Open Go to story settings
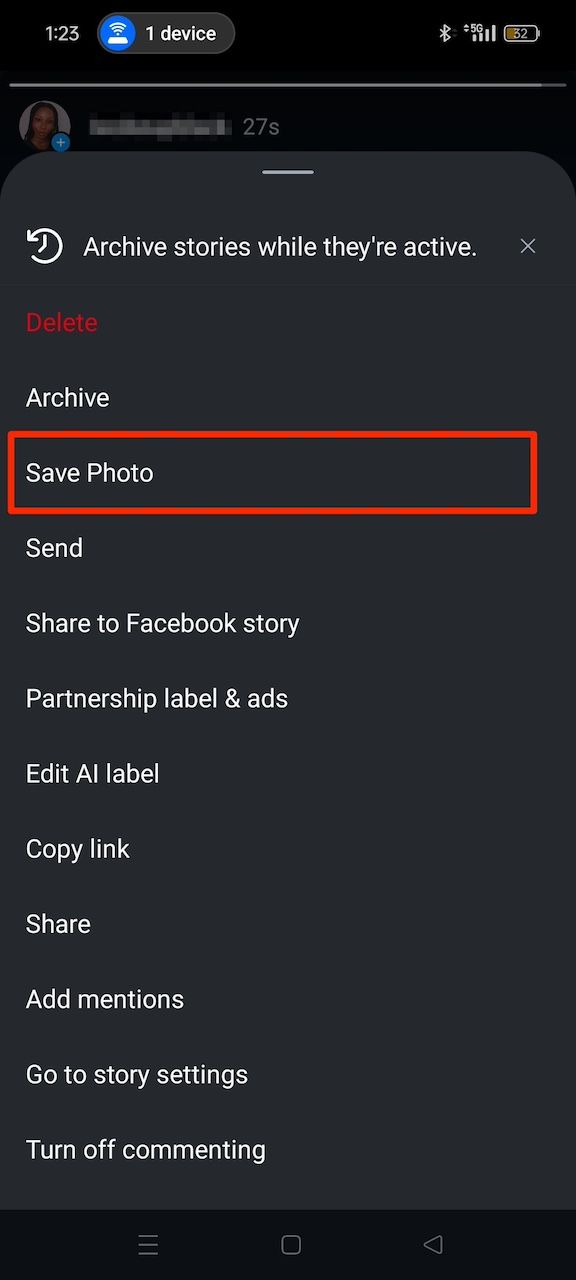 tap(137, 1074)
